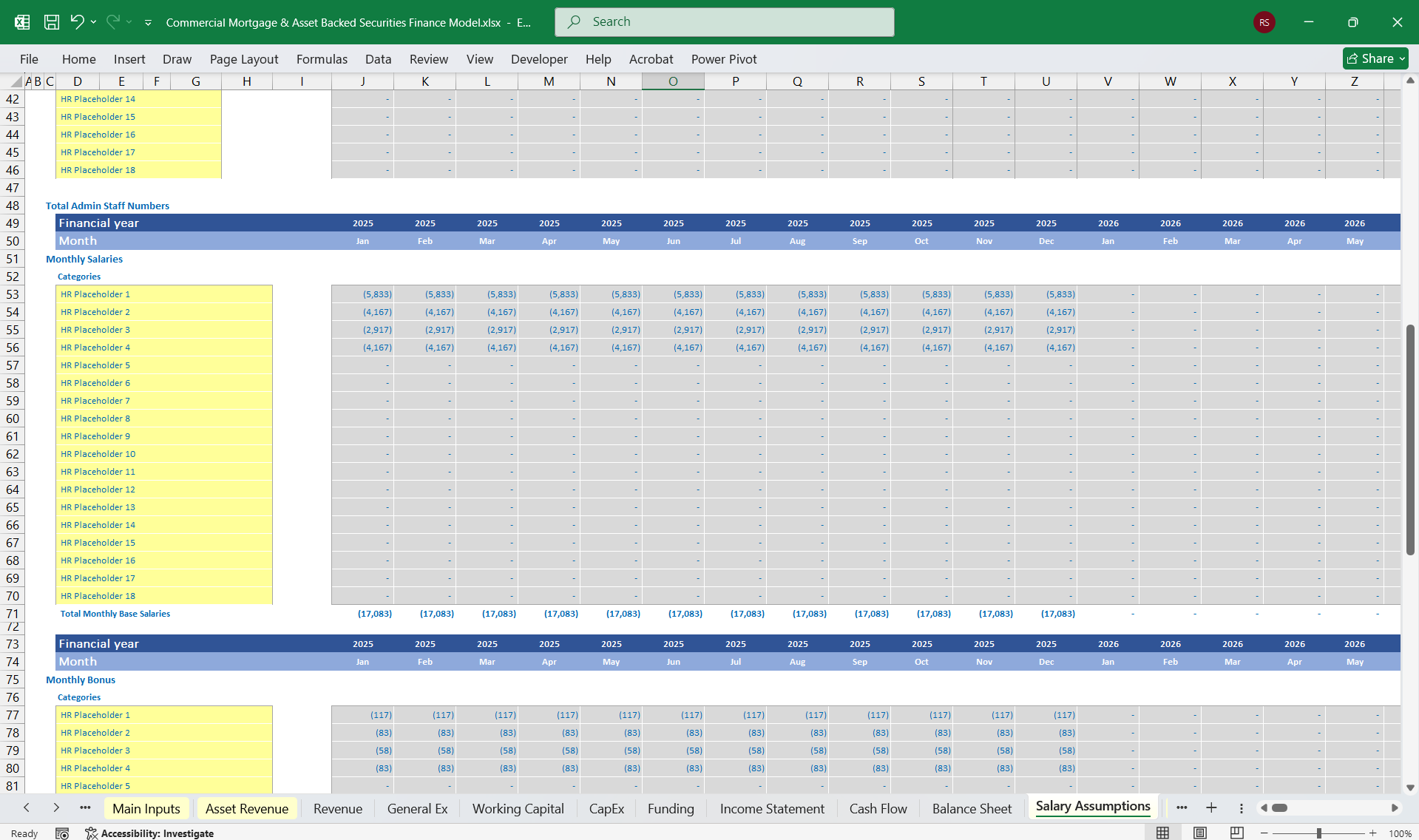Open the Formulas ribbon tab
This screenshot has height=840, width=1419.
click(322, 59)
